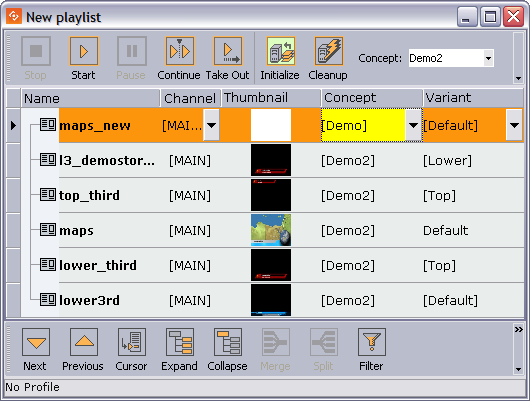This screenshot has height=401, width=530.
Task: Sort by the Name column header
Action: pyautogui.click(x=90, y=98)
